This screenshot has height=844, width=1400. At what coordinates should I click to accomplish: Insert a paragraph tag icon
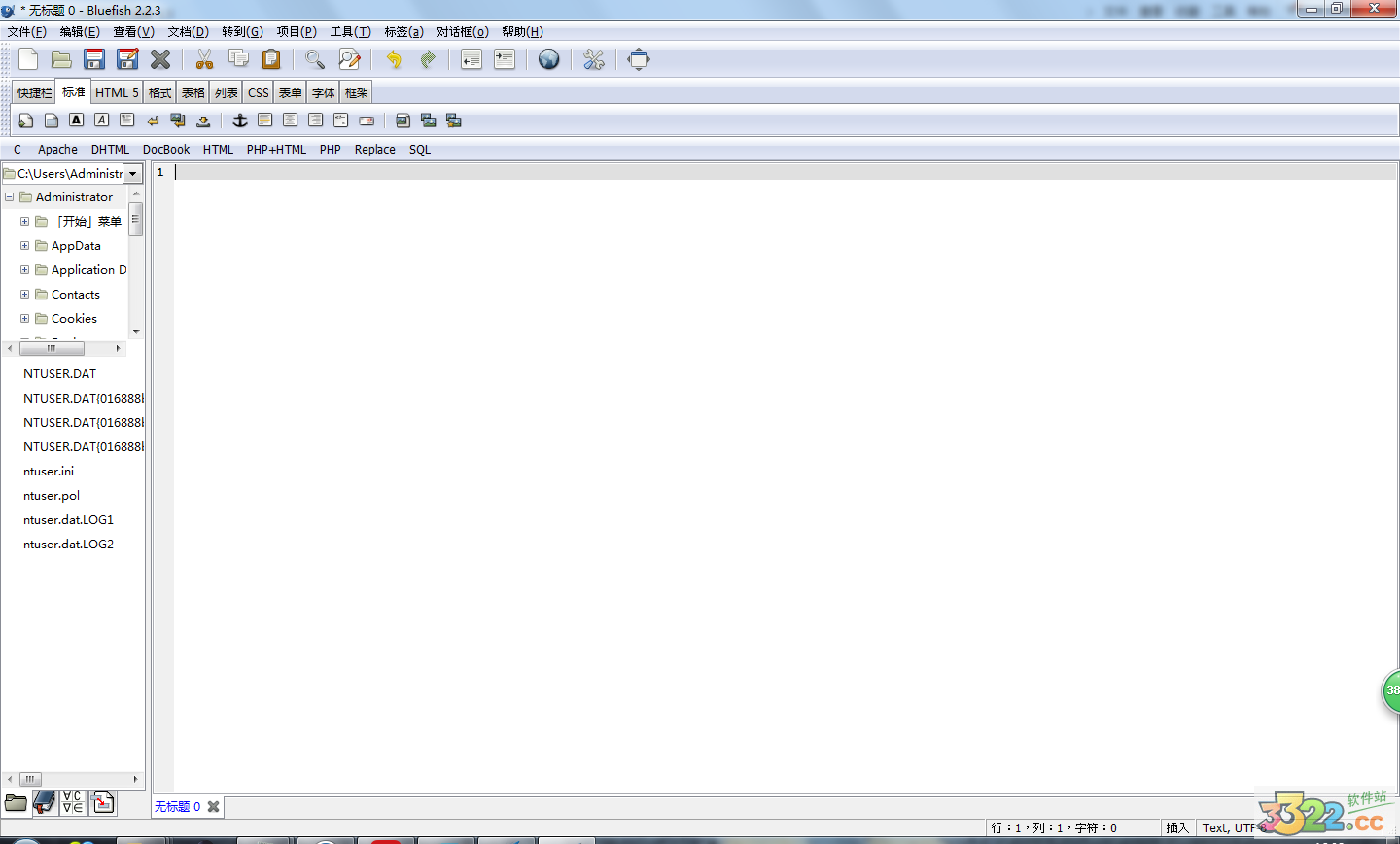tap(127, 121)
